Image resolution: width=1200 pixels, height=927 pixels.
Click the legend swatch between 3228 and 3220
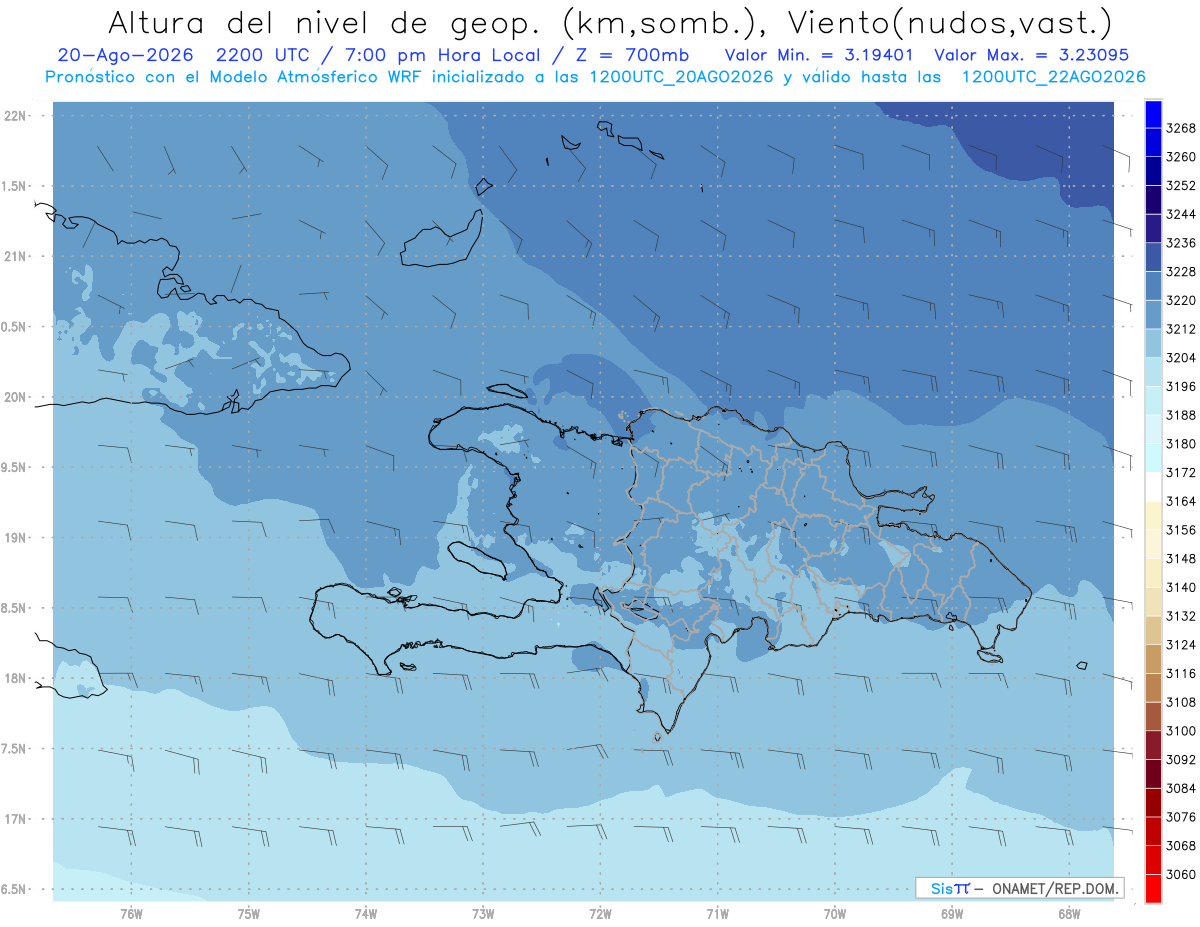coord(1153,286)
